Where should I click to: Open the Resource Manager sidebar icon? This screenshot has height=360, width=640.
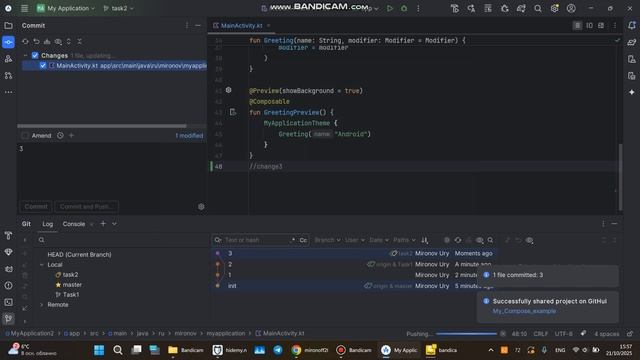pyautogui.click(x=8, y=59)
